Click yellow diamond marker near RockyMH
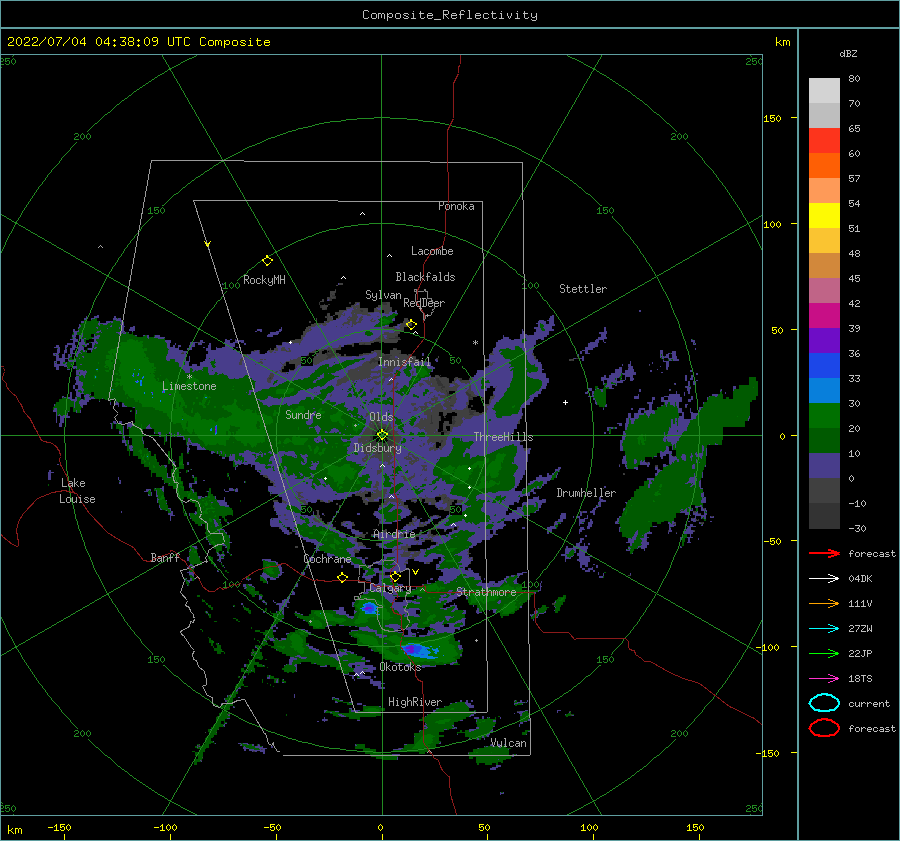The width and height of the screenshot is (900, 841). (267, 261)
